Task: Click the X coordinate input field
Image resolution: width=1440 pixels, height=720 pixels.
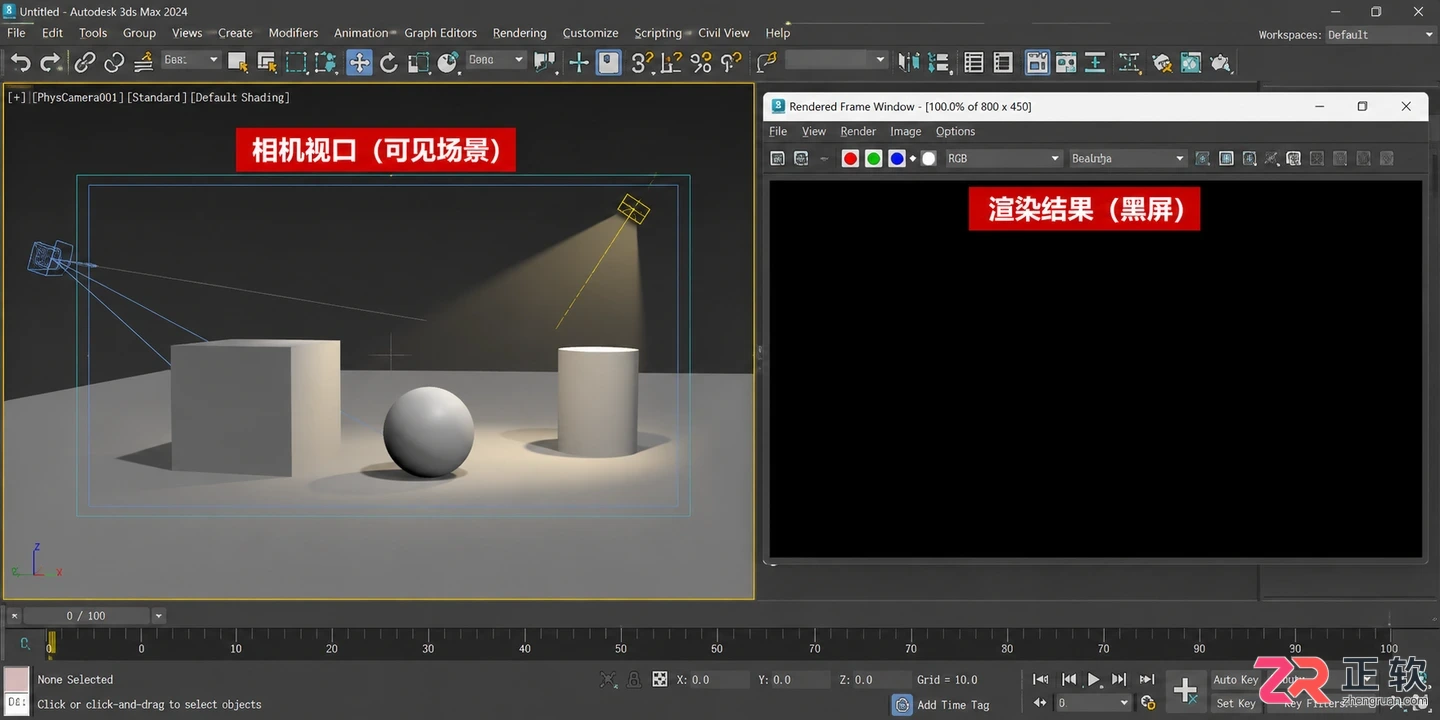Action: (x=719, y=680)
